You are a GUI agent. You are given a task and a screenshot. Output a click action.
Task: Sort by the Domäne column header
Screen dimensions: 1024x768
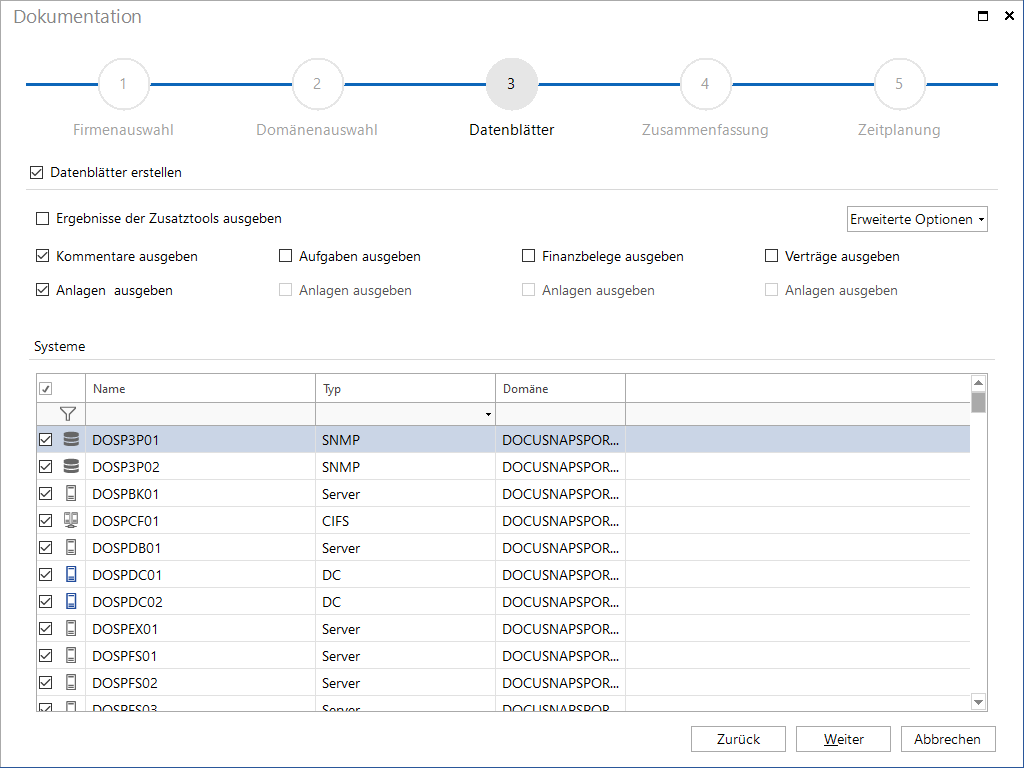(560, 389)
